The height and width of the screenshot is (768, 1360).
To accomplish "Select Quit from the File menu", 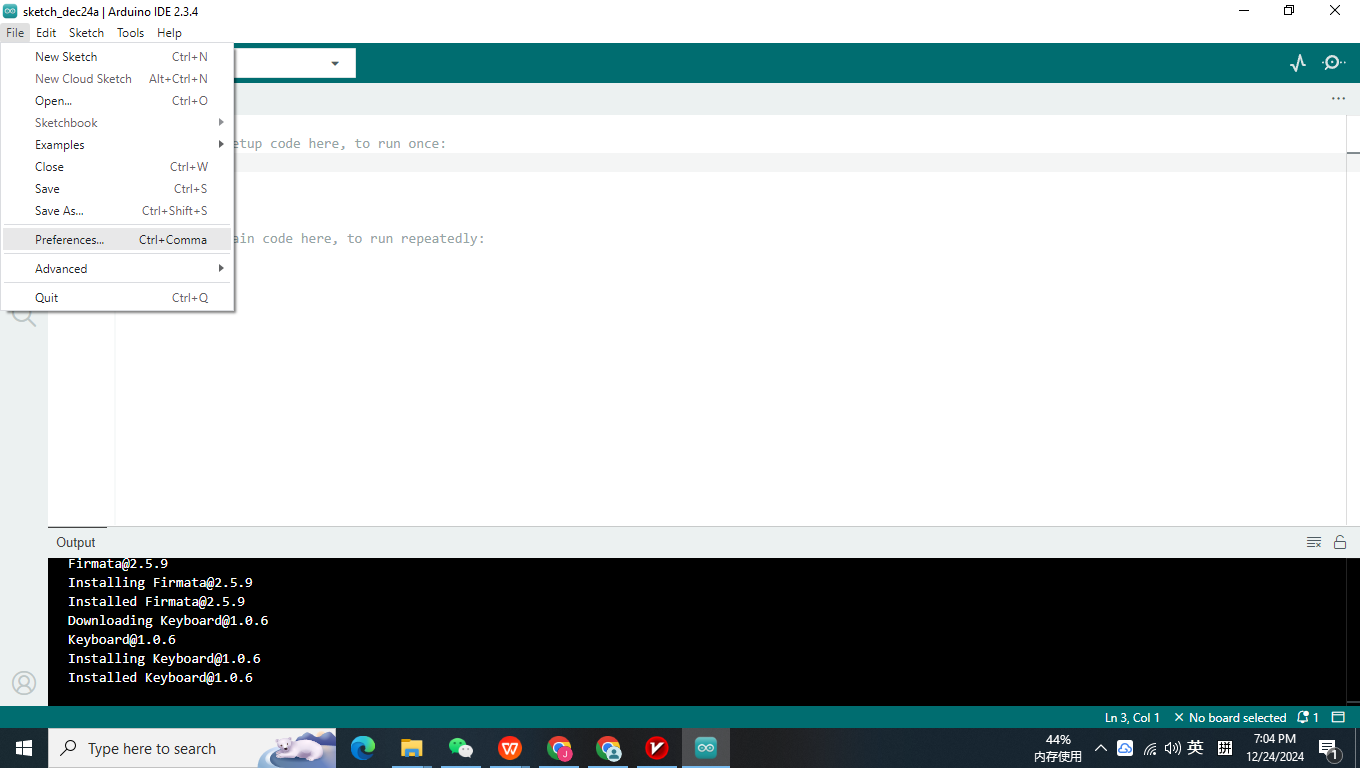I will [x=118, y=298].
